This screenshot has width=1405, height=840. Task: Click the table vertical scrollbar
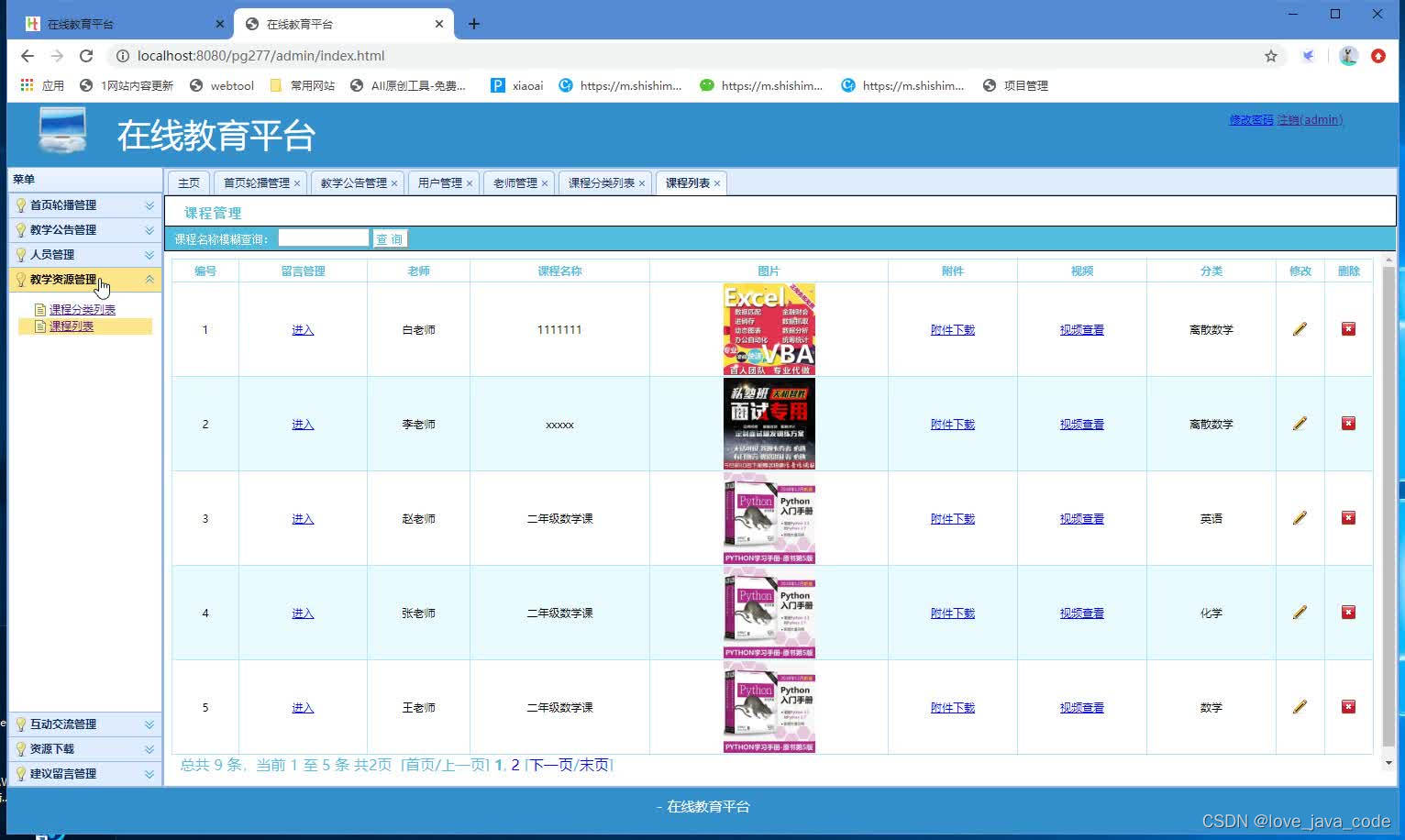(x=1388, y=504)
